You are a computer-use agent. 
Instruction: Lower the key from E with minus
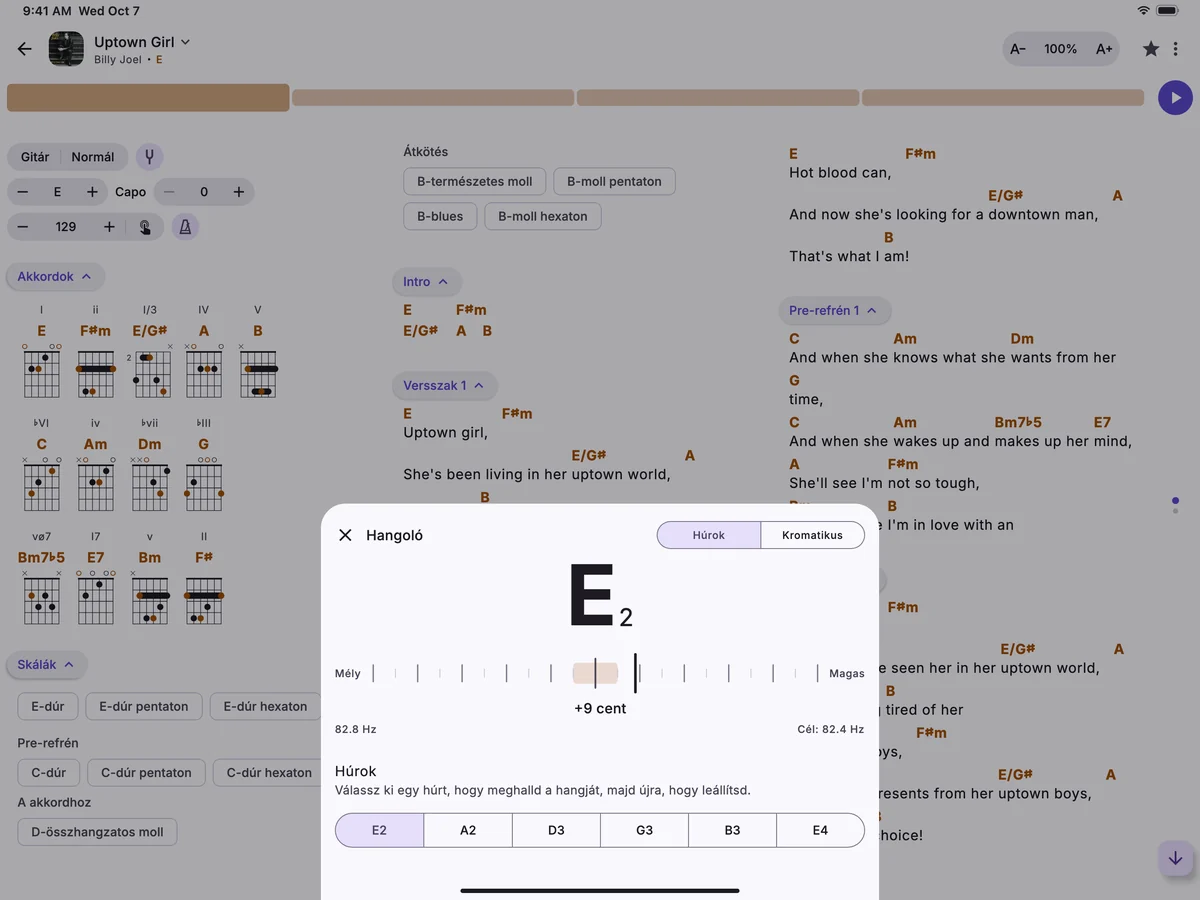pyautogui.click(x=23, y=192)
